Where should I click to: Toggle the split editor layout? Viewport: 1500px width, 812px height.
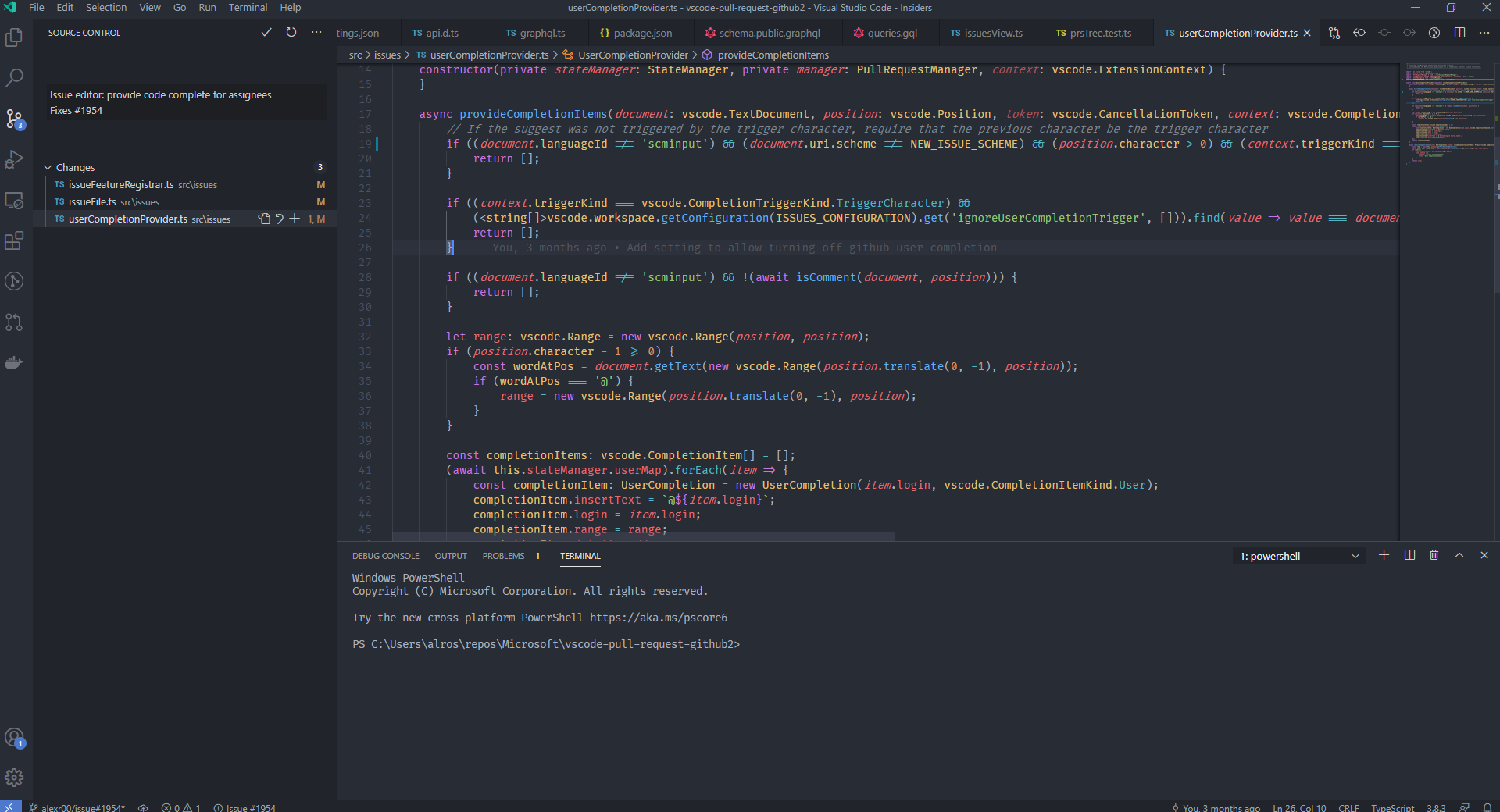click(1459, 32)
